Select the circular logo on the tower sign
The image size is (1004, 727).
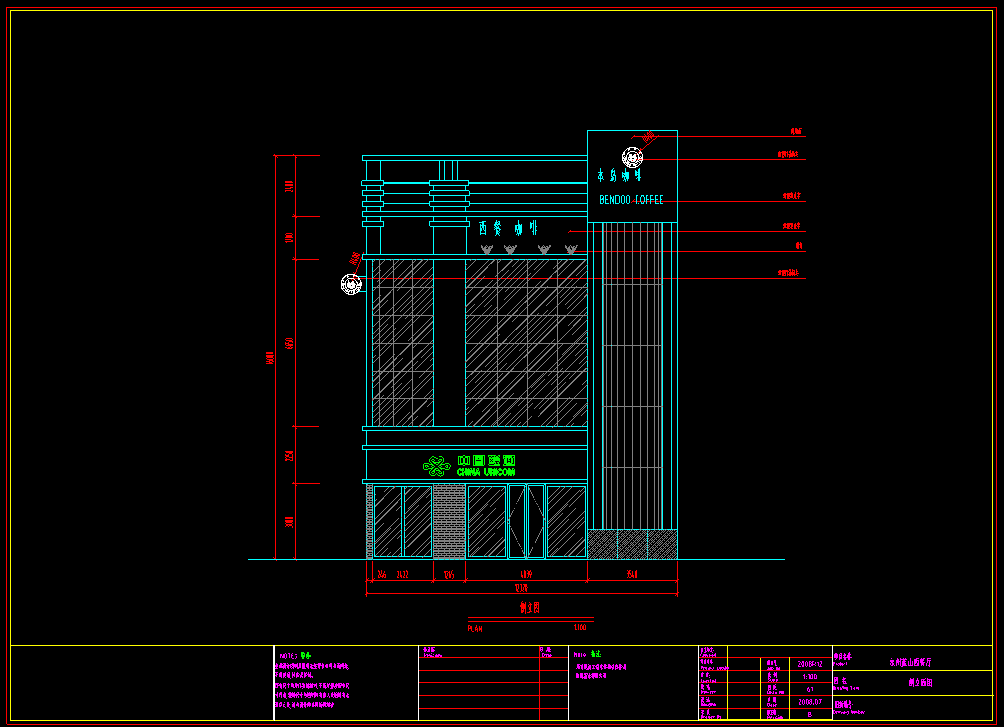[632, 157]
